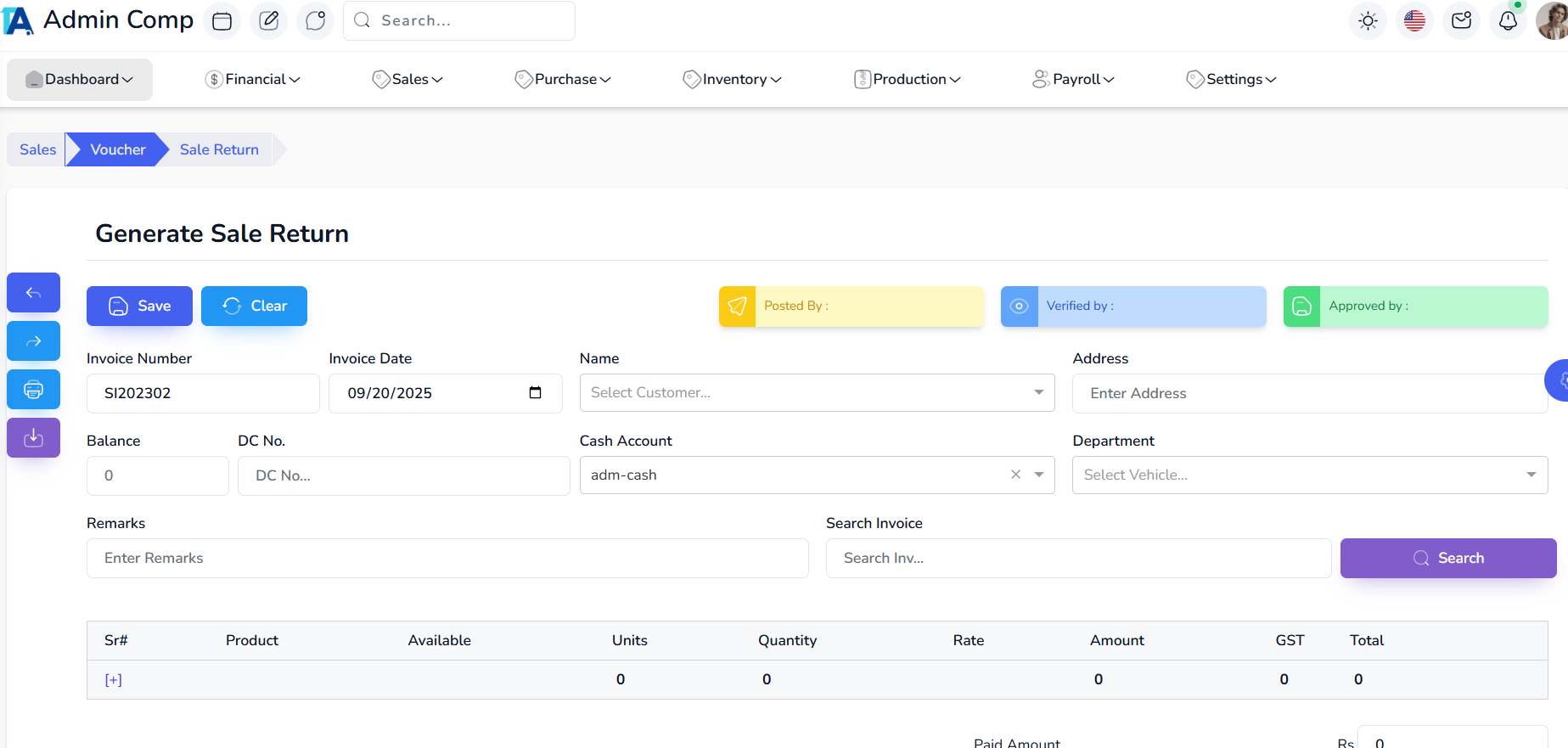Click the purple download sidebar button
Image resolution: width=1568 pixels, height=748 pixels.
pyautogui.click(x=34, y=438)
